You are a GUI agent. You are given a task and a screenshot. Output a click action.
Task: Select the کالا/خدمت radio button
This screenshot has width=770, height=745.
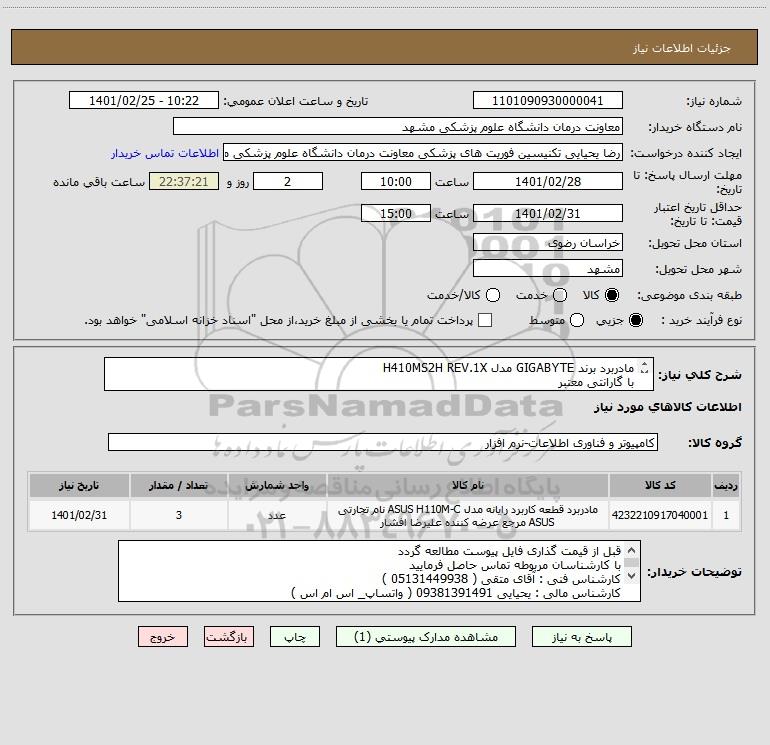click(x=493, y=295)
